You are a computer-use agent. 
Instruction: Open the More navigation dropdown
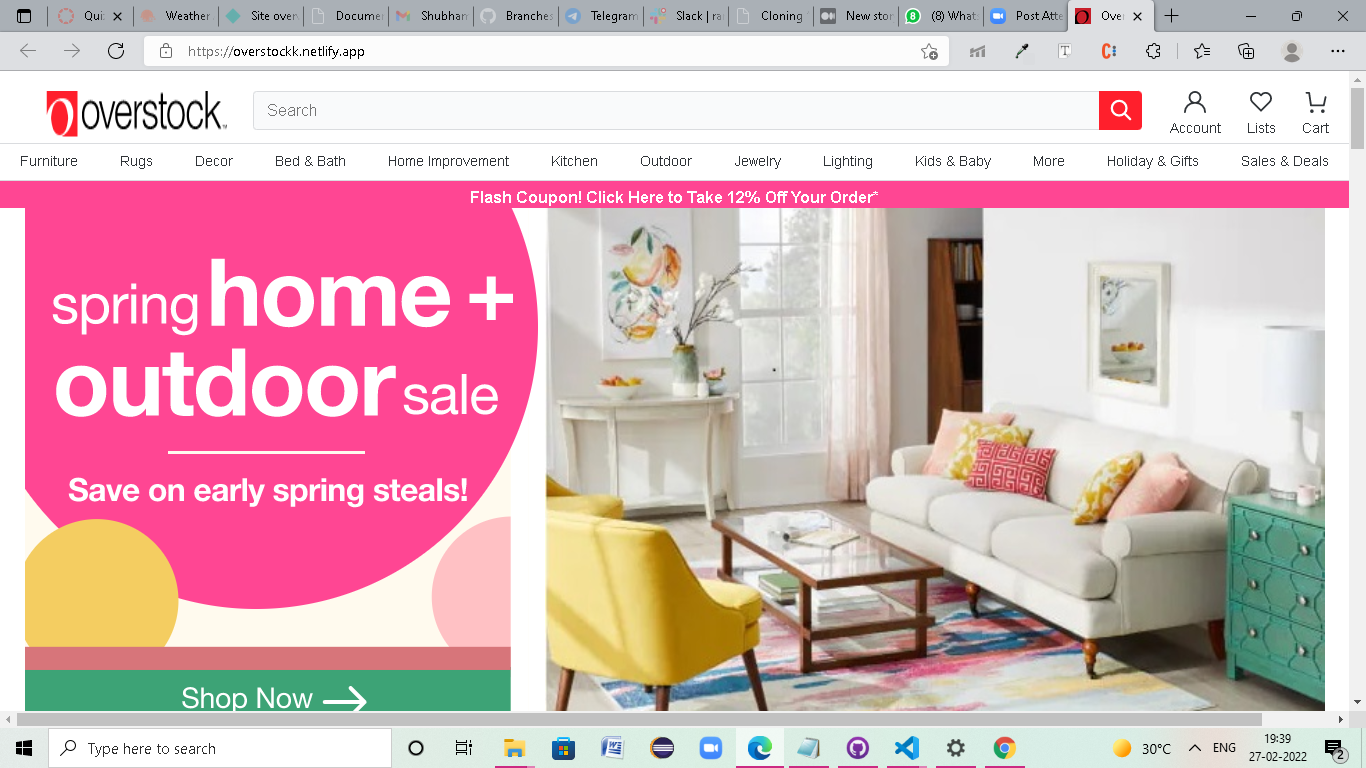1048,161
